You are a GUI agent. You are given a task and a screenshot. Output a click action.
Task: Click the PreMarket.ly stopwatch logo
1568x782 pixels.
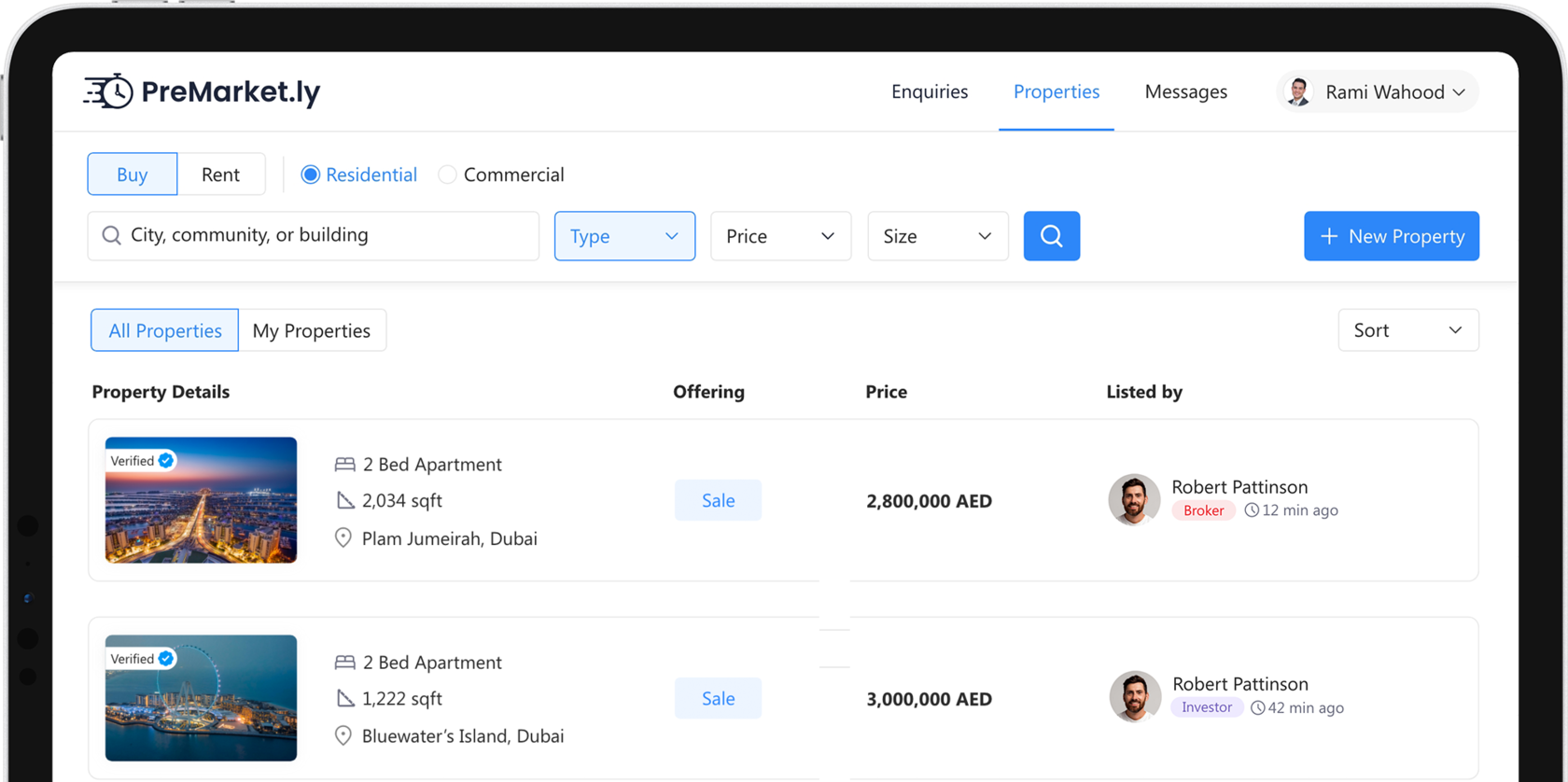click(110, 91)
